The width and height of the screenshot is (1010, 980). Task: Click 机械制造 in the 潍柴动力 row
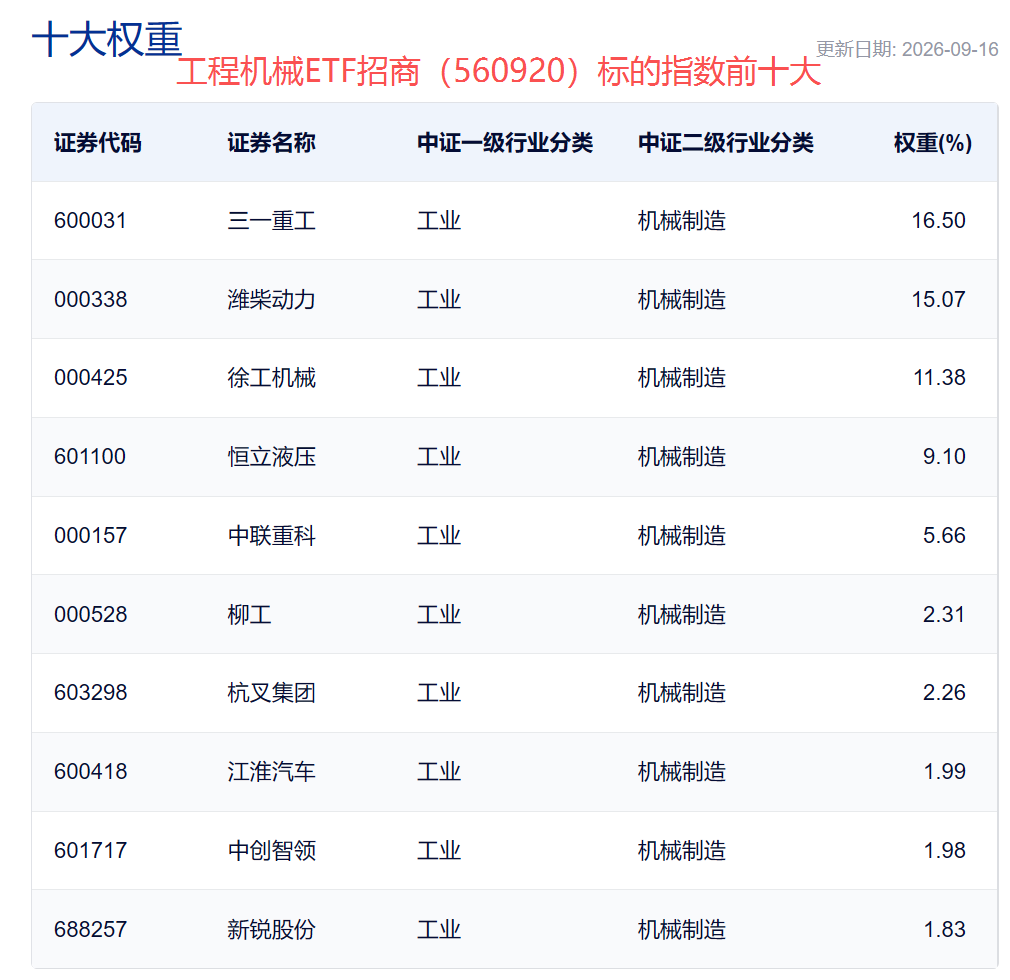(x=682, y=300)
